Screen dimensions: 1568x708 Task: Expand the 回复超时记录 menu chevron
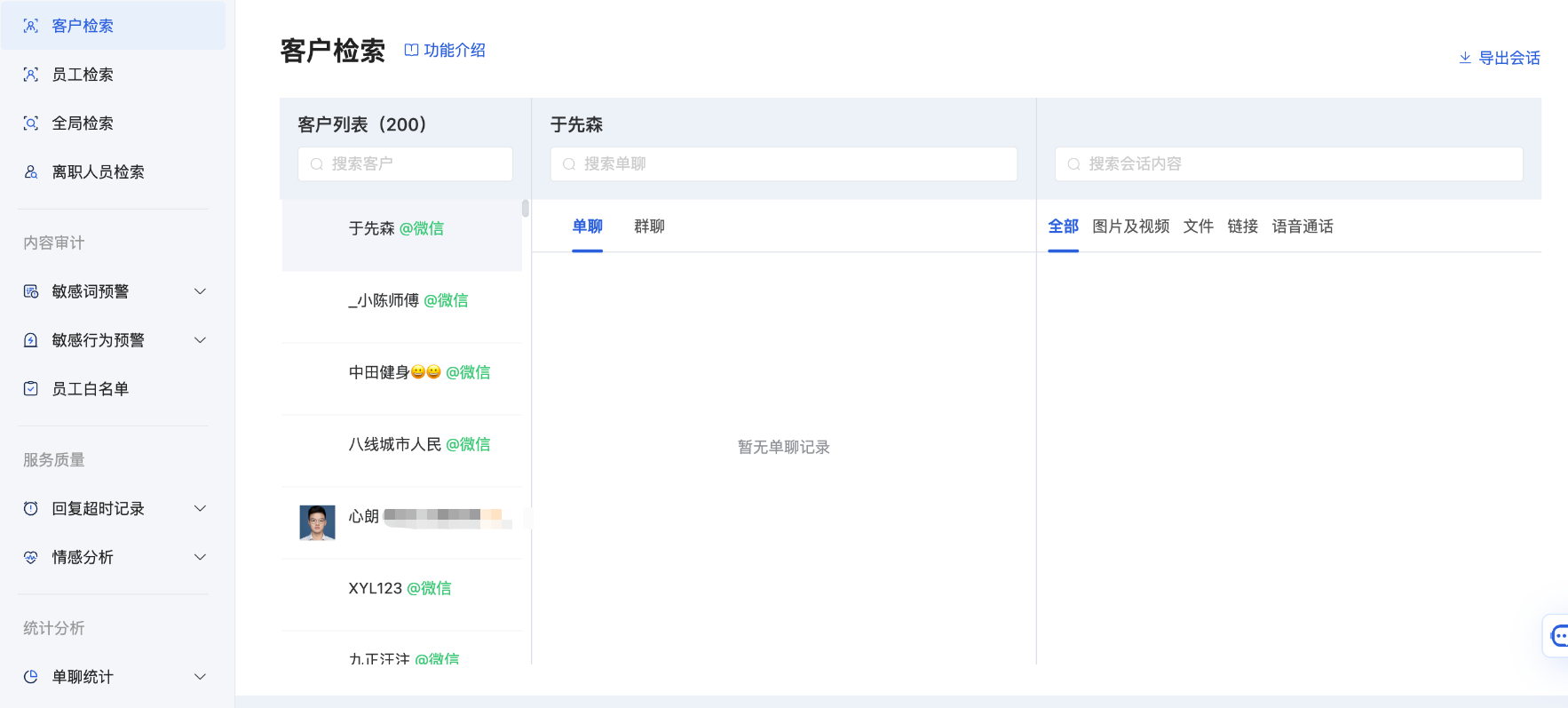(201, 508)
